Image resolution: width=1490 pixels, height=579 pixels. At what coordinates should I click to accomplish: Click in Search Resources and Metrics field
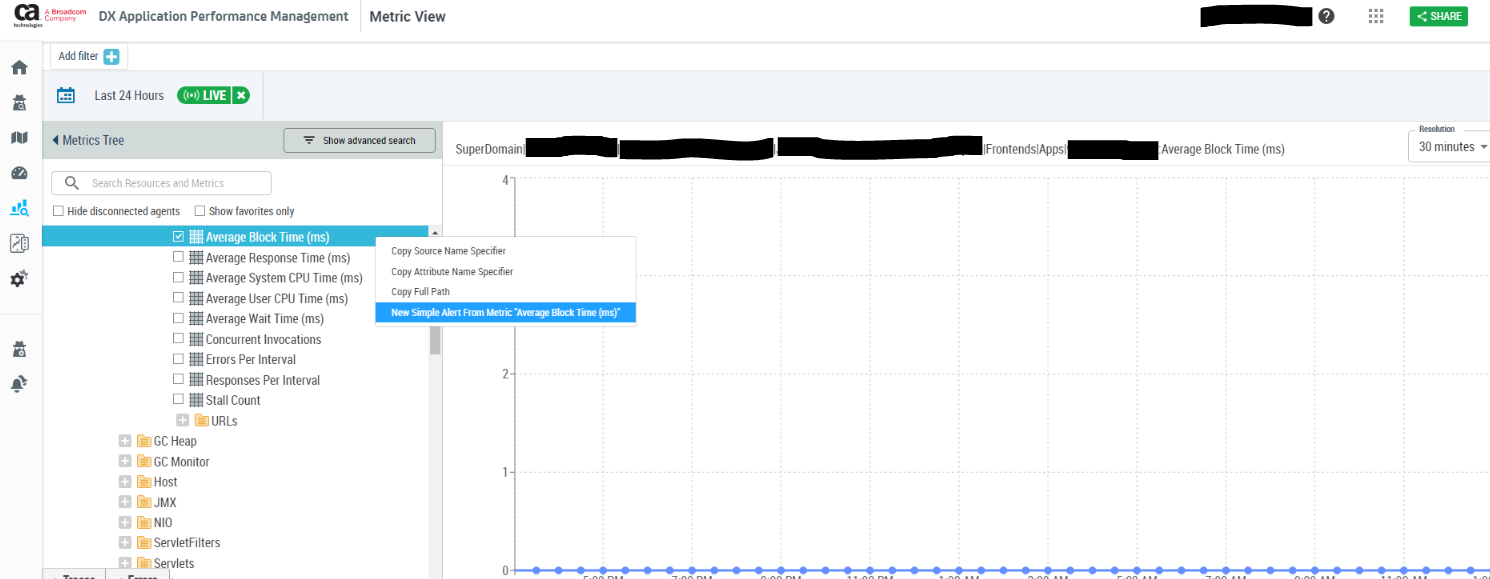(162, 183)
